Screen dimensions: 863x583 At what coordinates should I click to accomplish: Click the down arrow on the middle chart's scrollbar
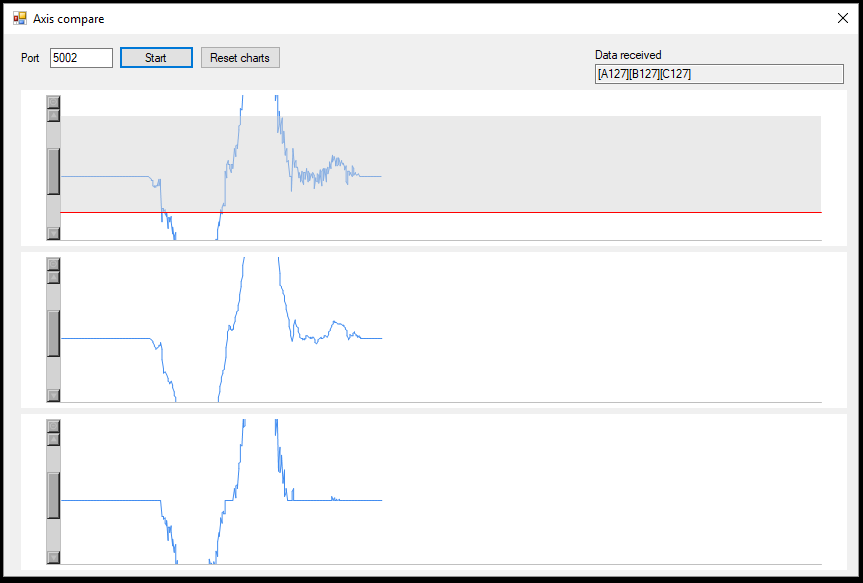coord(53,395)
